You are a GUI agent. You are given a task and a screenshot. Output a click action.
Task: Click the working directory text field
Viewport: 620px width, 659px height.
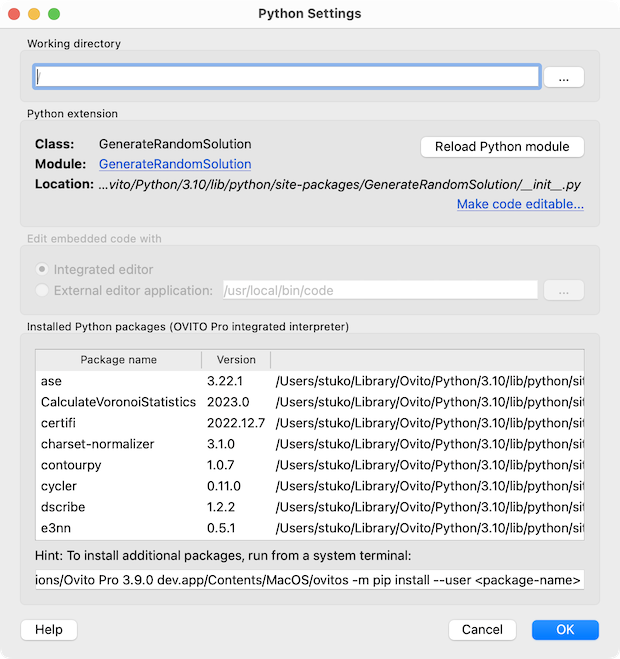(x=287, y=77)
